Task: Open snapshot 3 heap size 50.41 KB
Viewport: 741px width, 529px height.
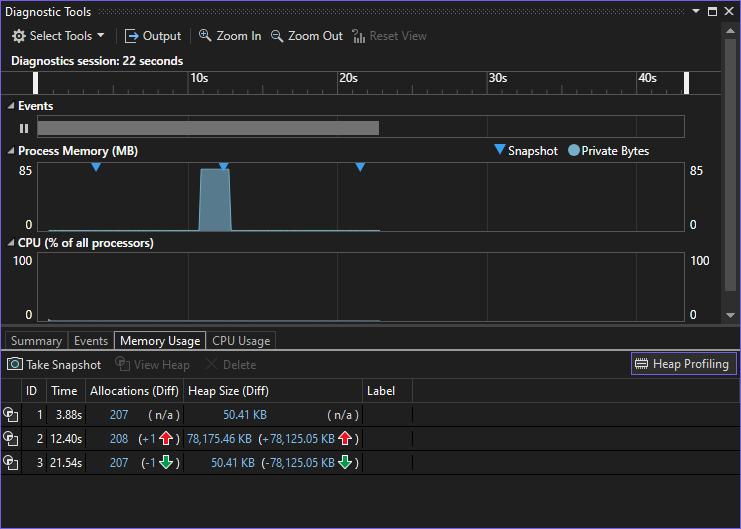Action: tap(233, 463)
